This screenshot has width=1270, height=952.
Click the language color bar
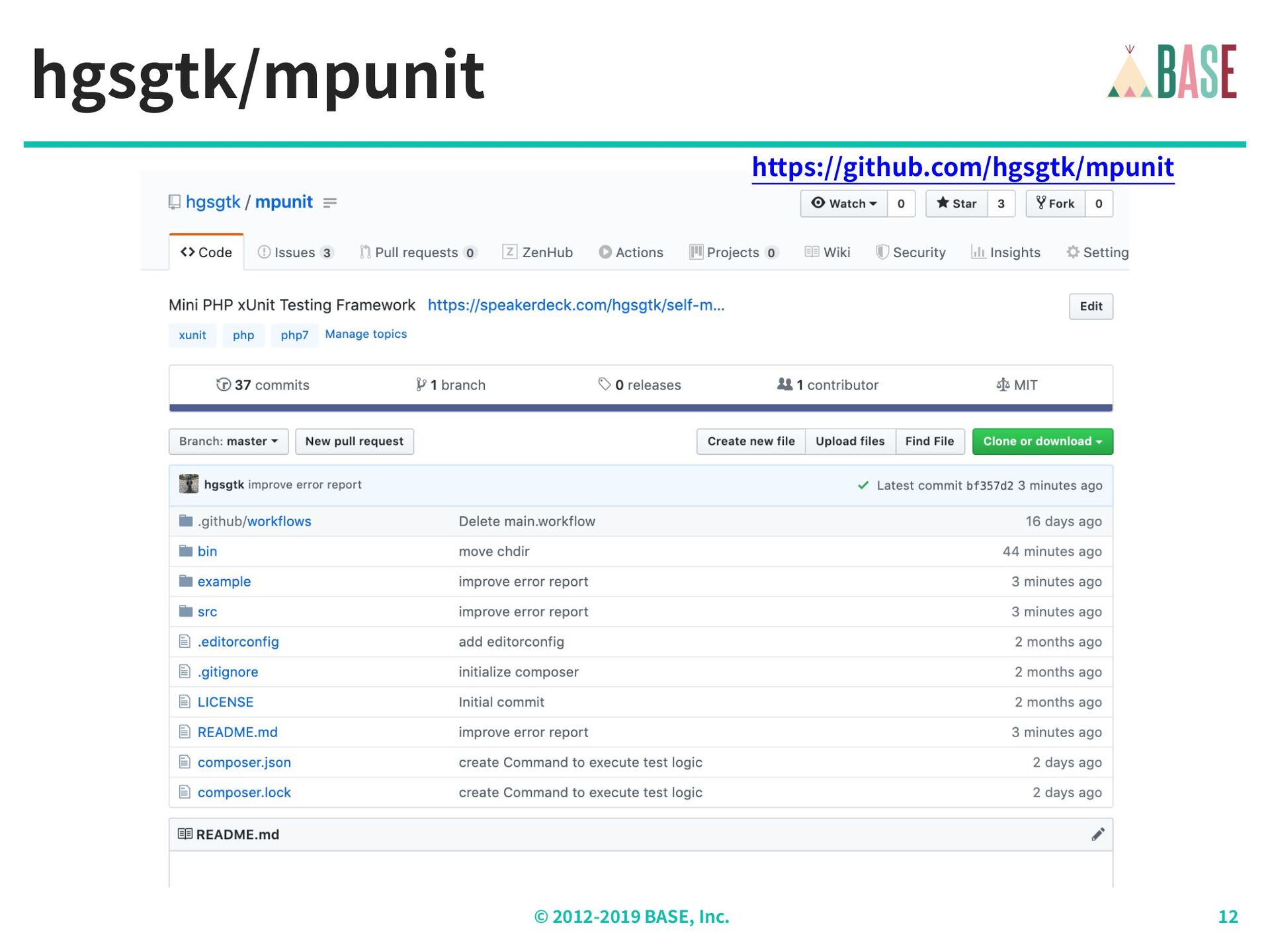(641, 408)
